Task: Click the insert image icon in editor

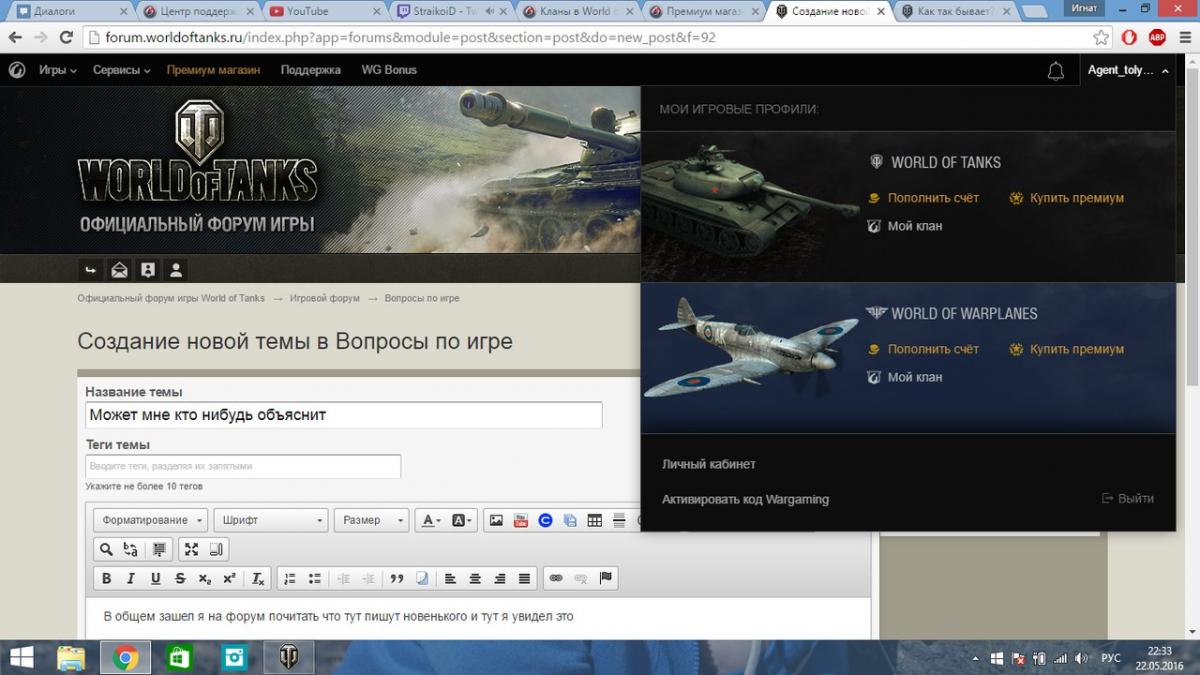Action: [x=495, y=520]
